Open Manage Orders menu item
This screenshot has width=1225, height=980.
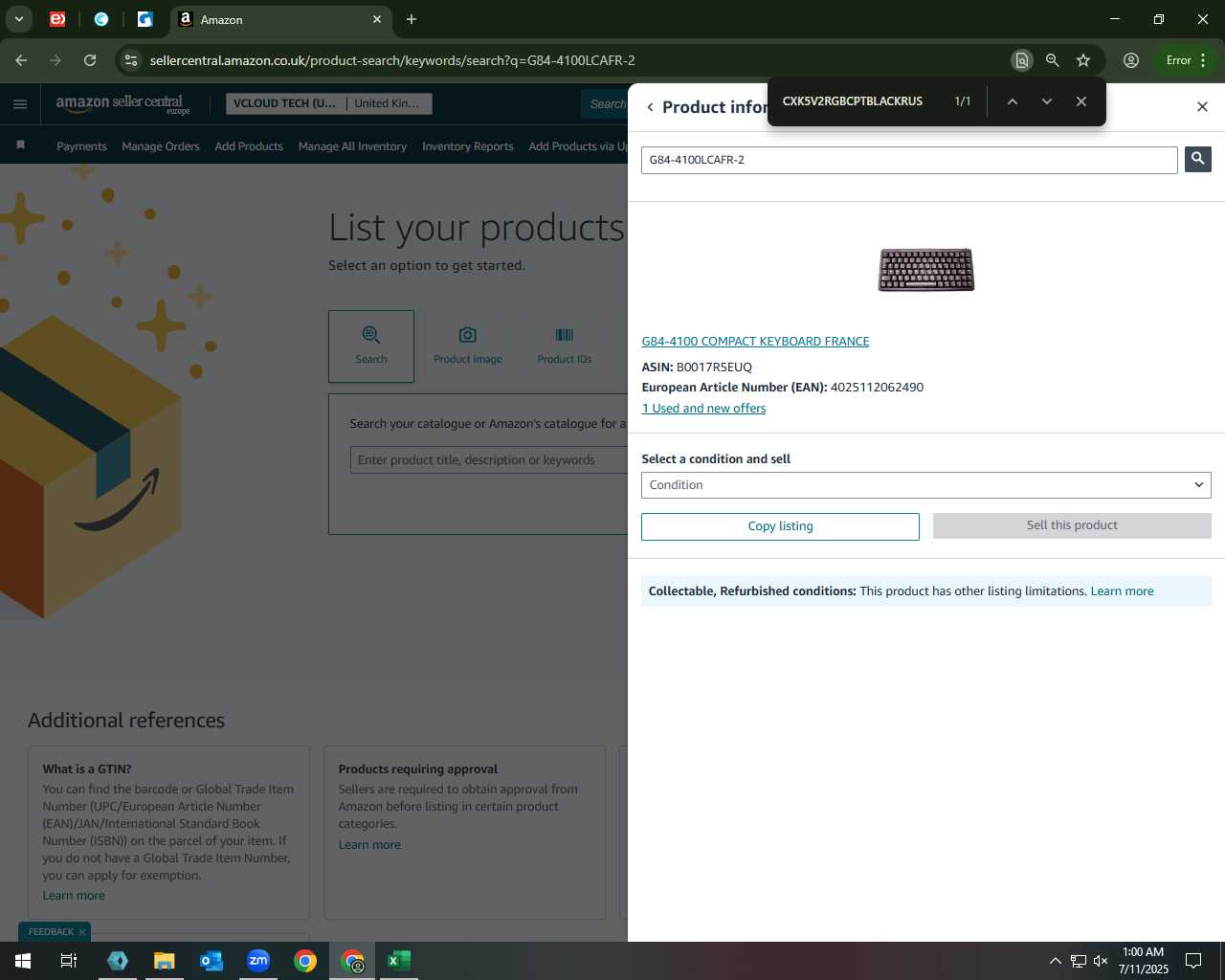click(x=161, y=146)
